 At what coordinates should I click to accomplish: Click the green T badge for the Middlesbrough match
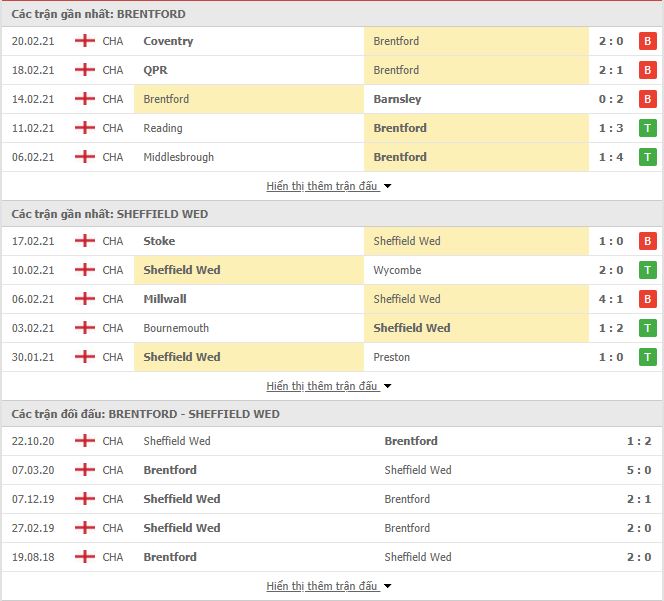(x=647, y=157)
